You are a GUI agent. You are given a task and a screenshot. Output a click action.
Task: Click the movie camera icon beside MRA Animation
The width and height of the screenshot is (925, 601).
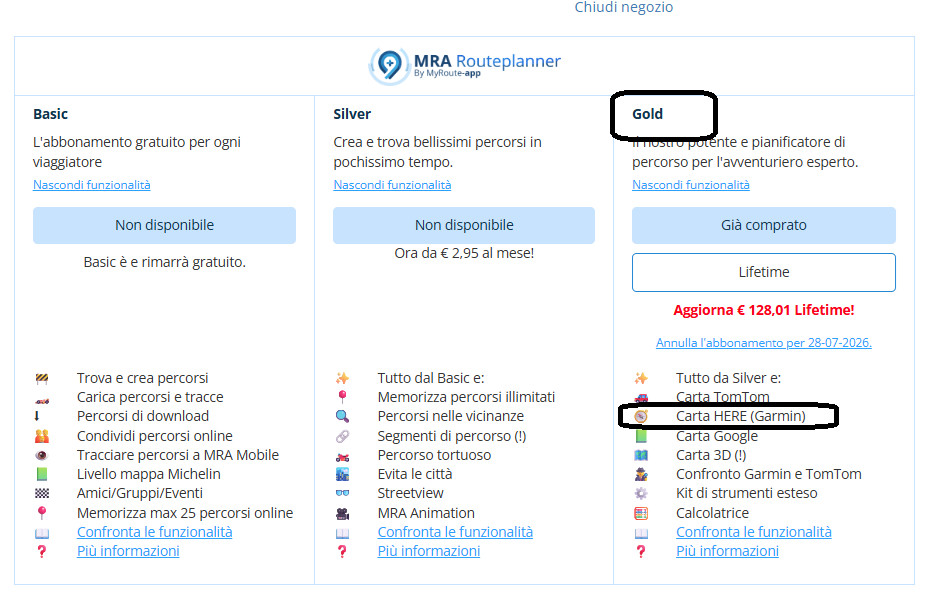(x=342, y=513)
